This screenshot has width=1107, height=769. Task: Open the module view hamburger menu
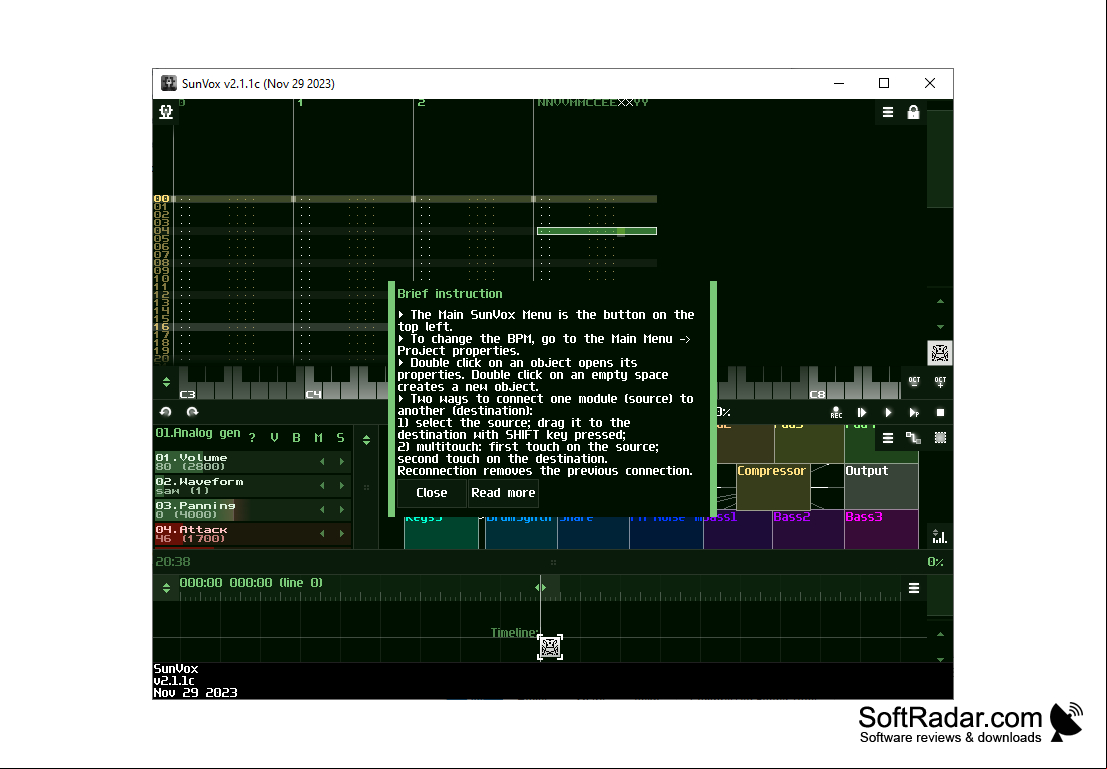[888, 438]
